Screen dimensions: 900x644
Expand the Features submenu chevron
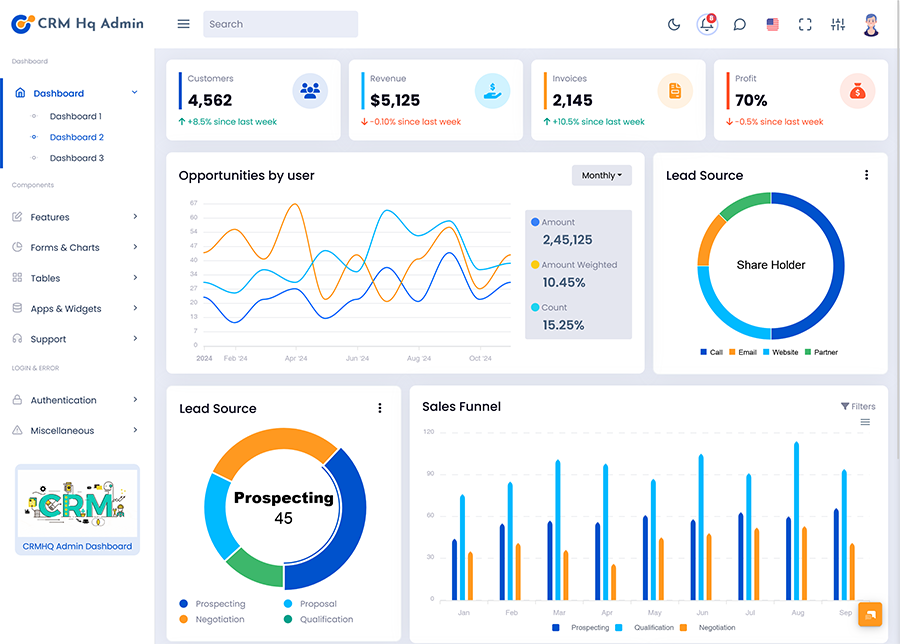135,216
